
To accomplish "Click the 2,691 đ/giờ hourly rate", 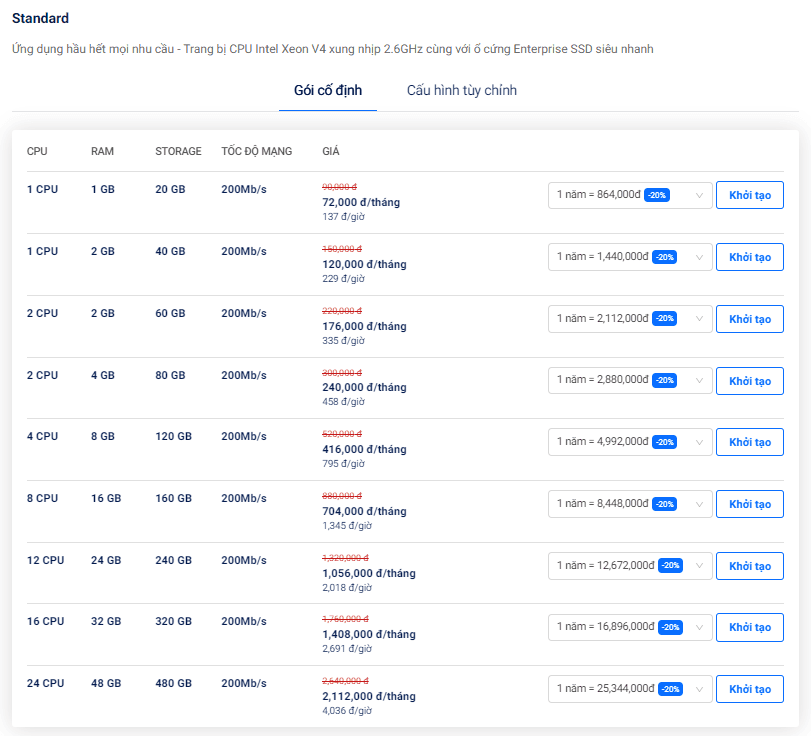I will [x=347, y=649].
